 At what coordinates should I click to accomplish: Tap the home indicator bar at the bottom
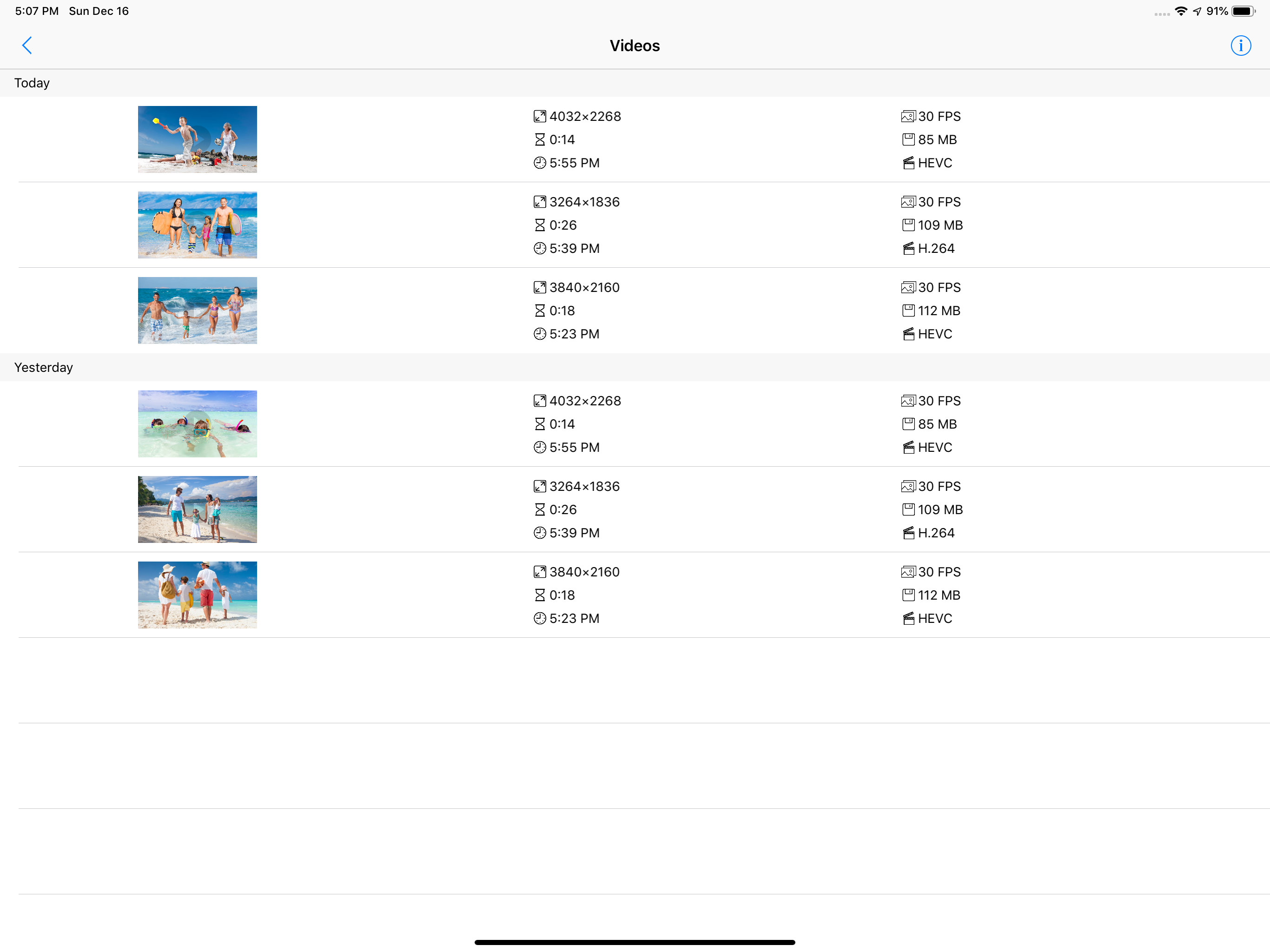635,942
